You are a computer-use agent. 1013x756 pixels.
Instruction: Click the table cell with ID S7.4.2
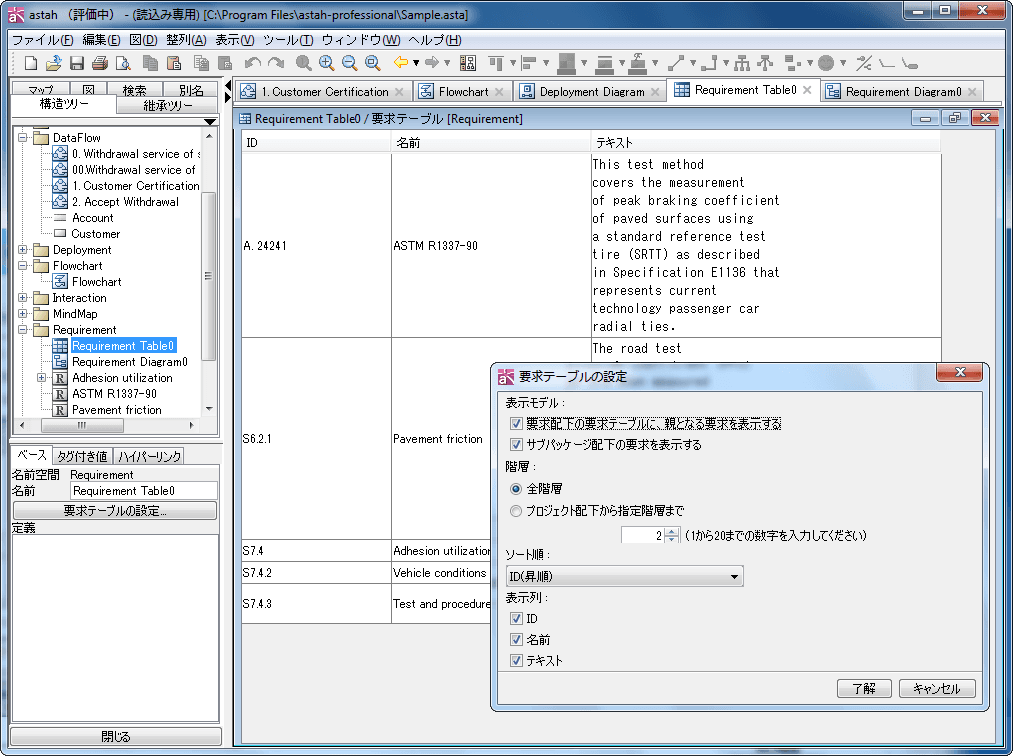point(316,573)
